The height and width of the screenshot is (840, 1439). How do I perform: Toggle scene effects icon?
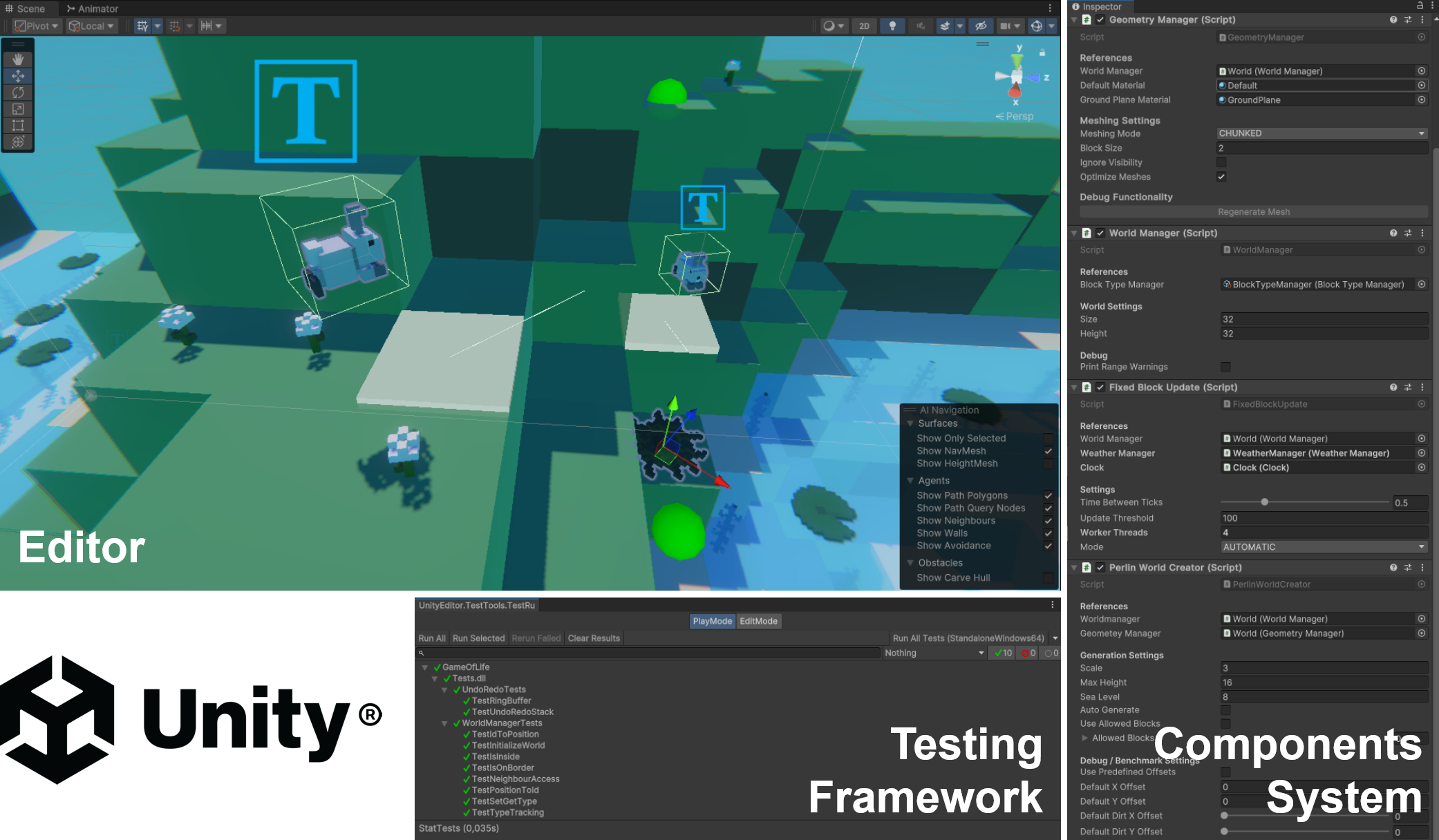(x=945, y=26)
